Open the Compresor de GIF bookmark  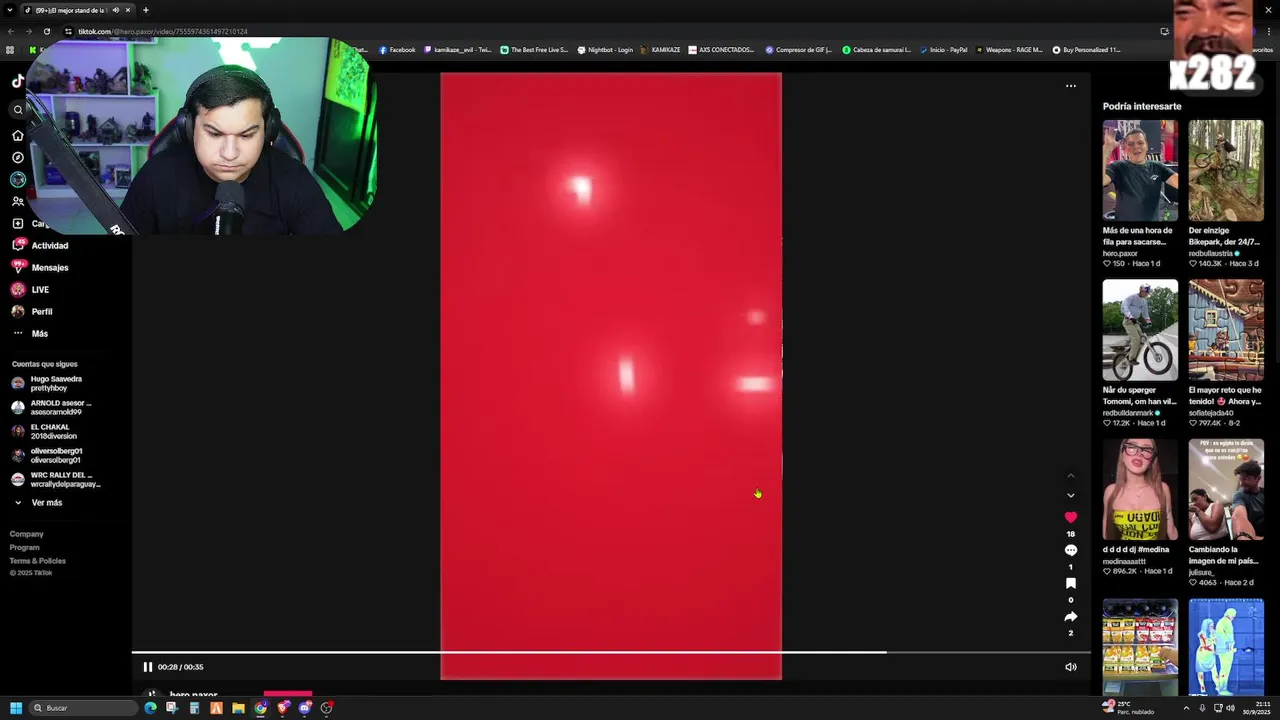(x=798, y=50)
